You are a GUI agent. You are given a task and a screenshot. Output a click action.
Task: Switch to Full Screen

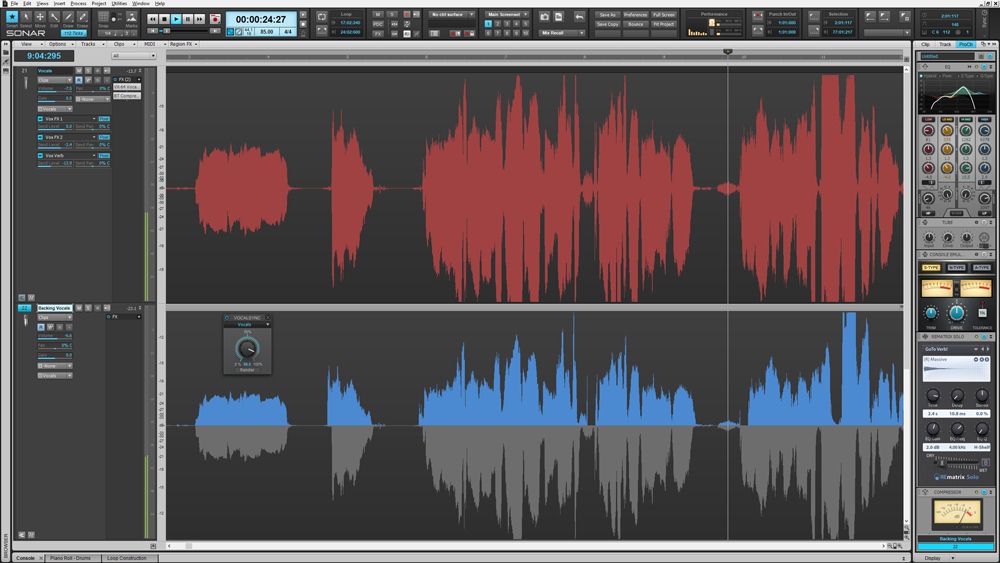[663, 15]
